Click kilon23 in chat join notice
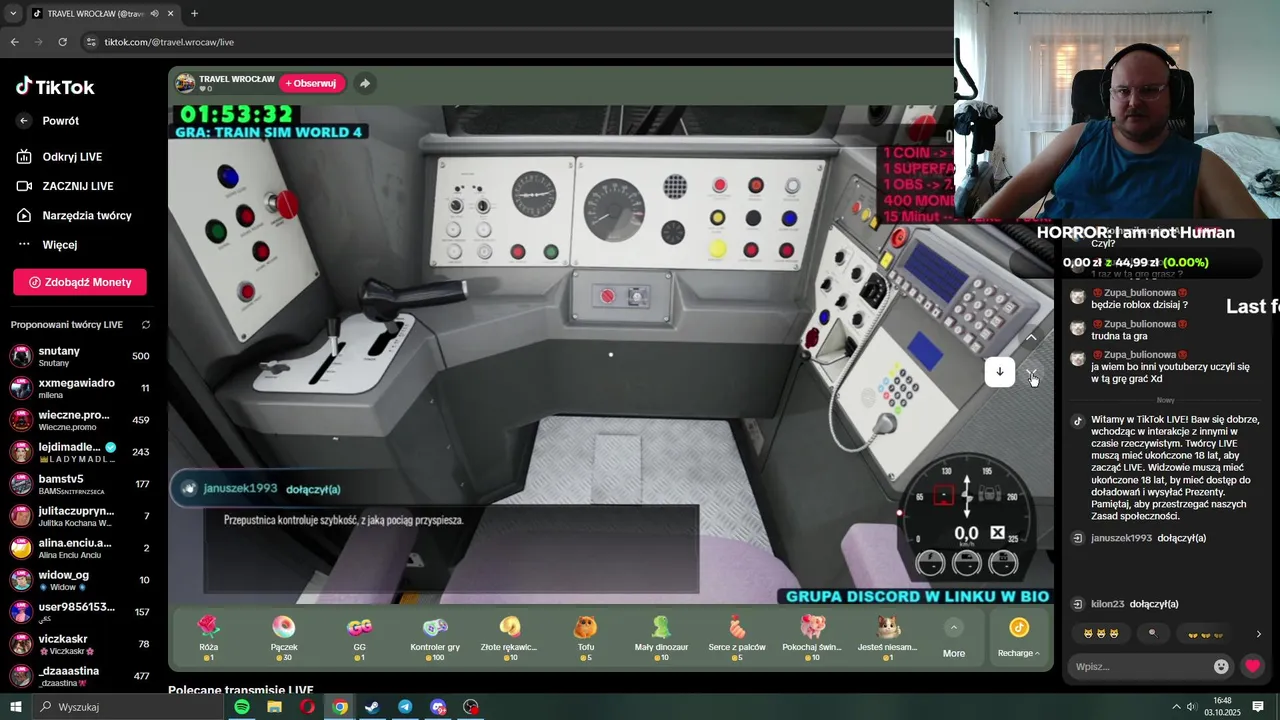1280x720 pixels. tap(1108, 604)
